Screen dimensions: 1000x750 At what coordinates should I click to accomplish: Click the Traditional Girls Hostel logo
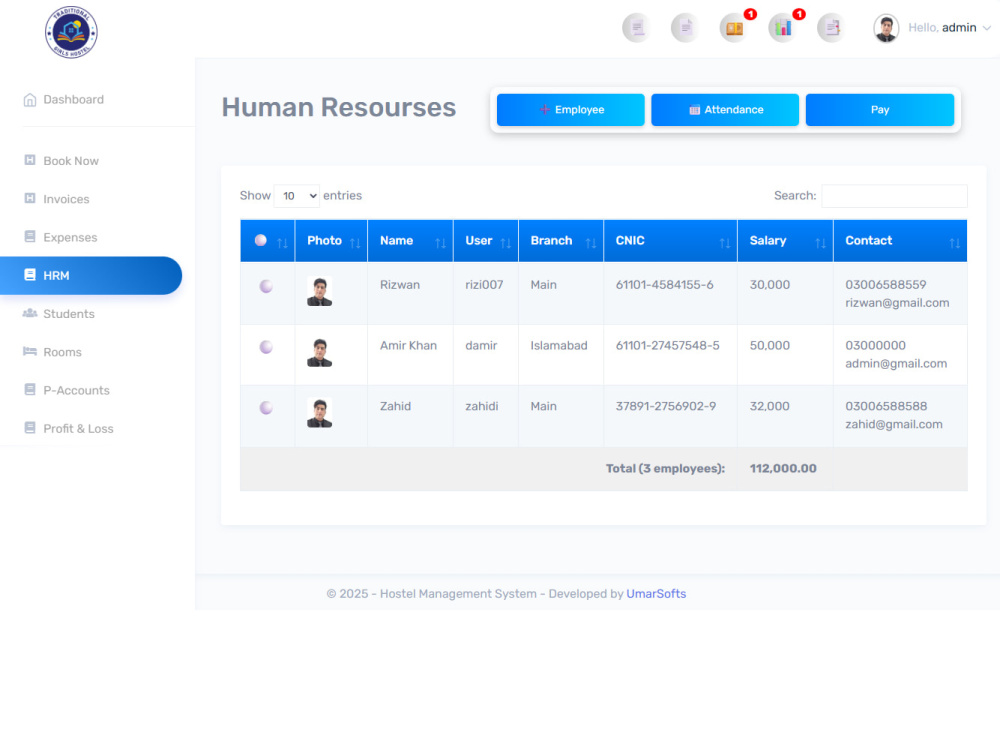tap(71, 32)
